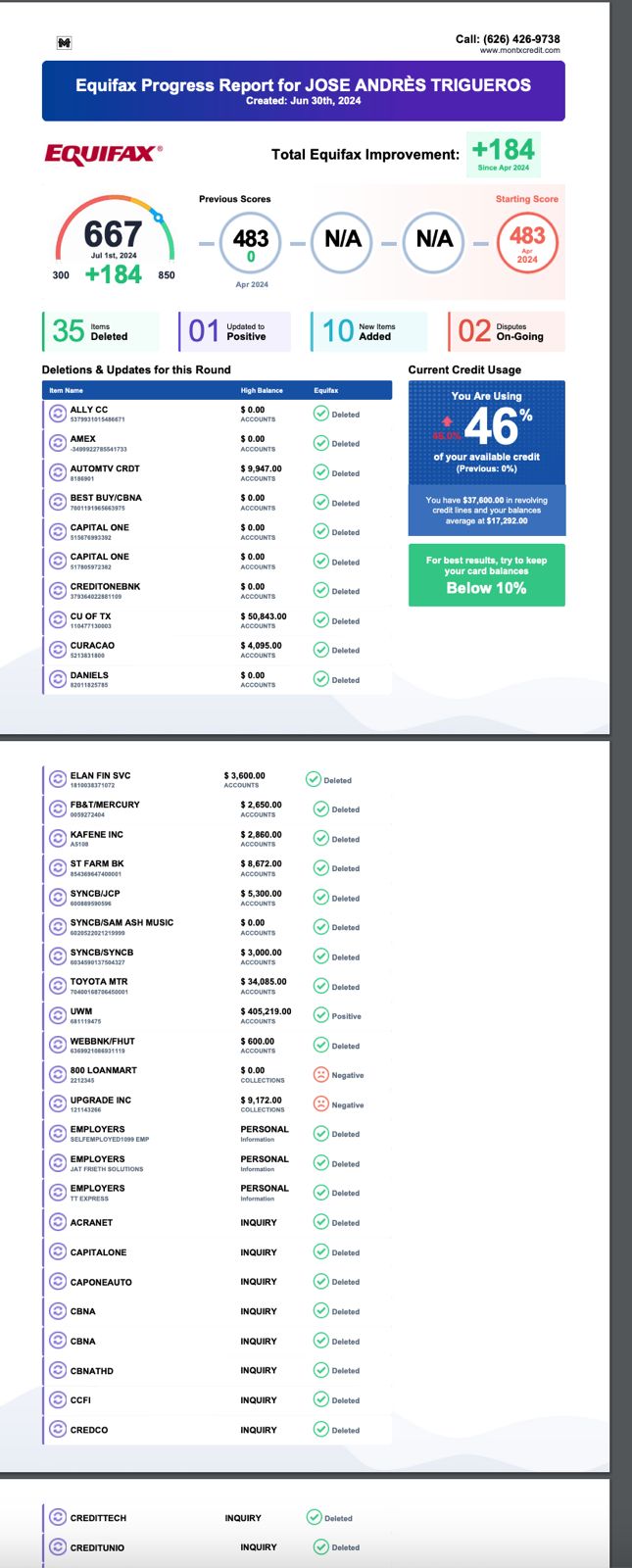632x1568 pixels.
Task: Click the sync icon beside CREDITTECH
Action: tap(57, 1518)
